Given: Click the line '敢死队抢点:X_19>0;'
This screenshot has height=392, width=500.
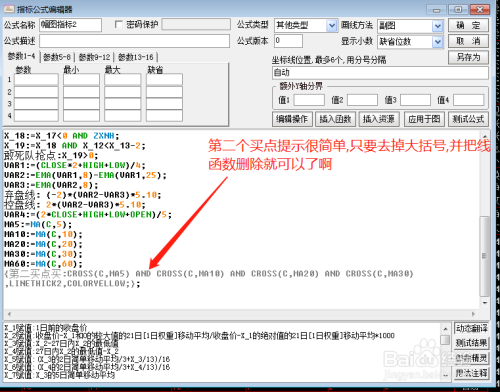Looking at the screenshot, I should coord(51,155).
